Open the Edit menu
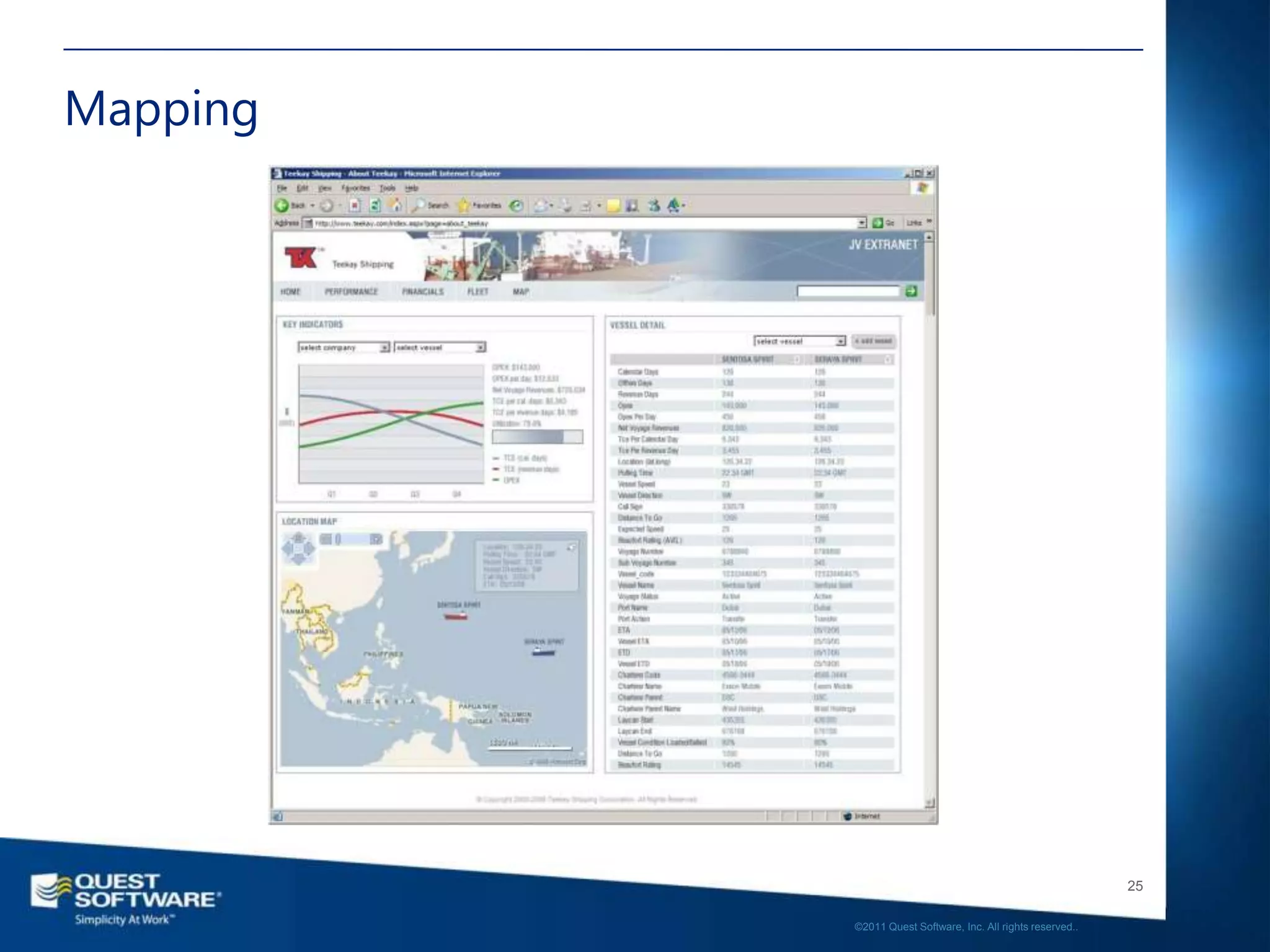Viewport: 1270px width, 952px height. pyautogui.click(x=303, y=188)
